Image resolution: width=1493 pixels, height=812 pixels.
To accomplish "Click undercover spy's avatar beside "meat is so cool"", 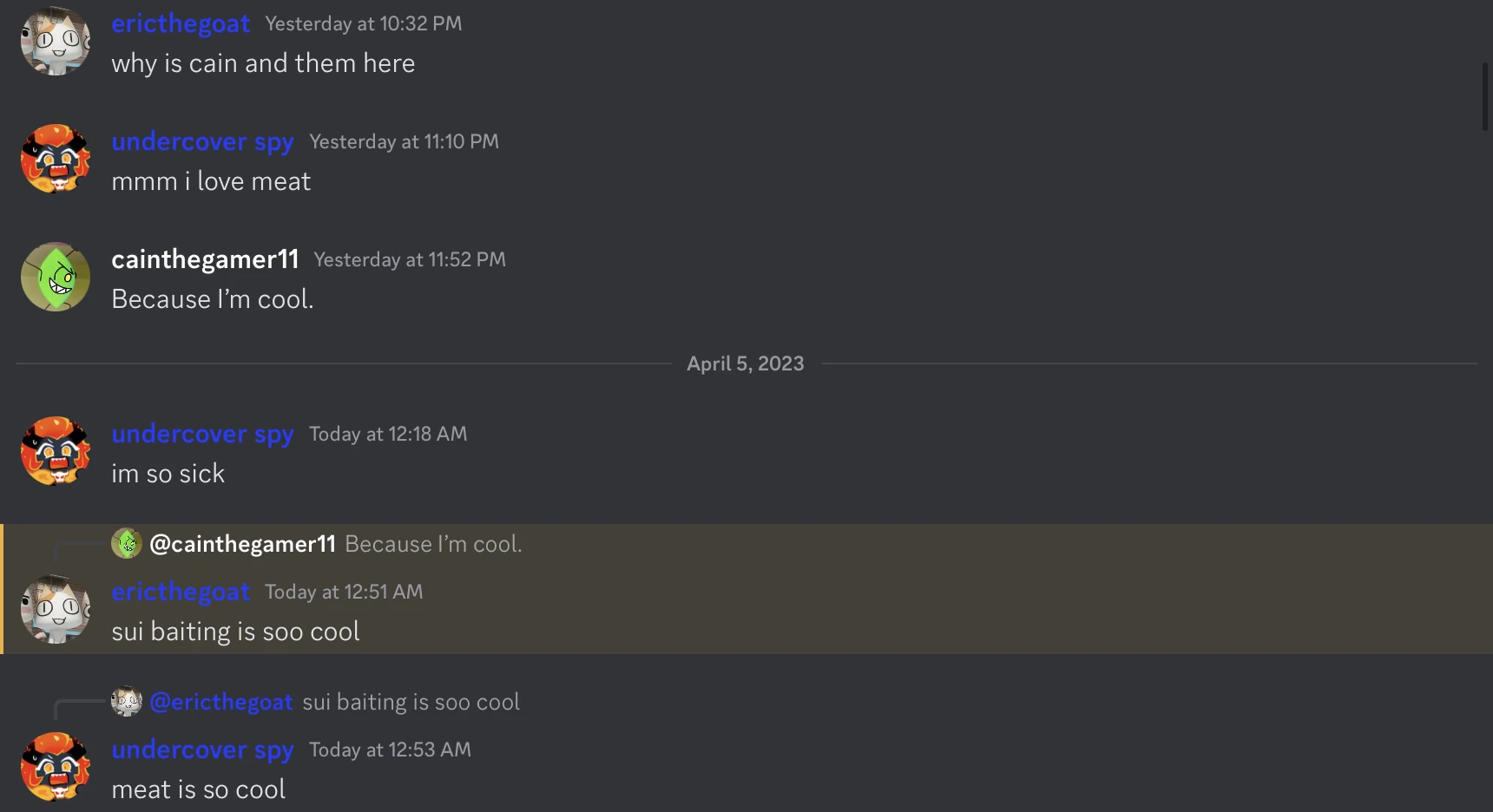I will [x=56, y=767].
